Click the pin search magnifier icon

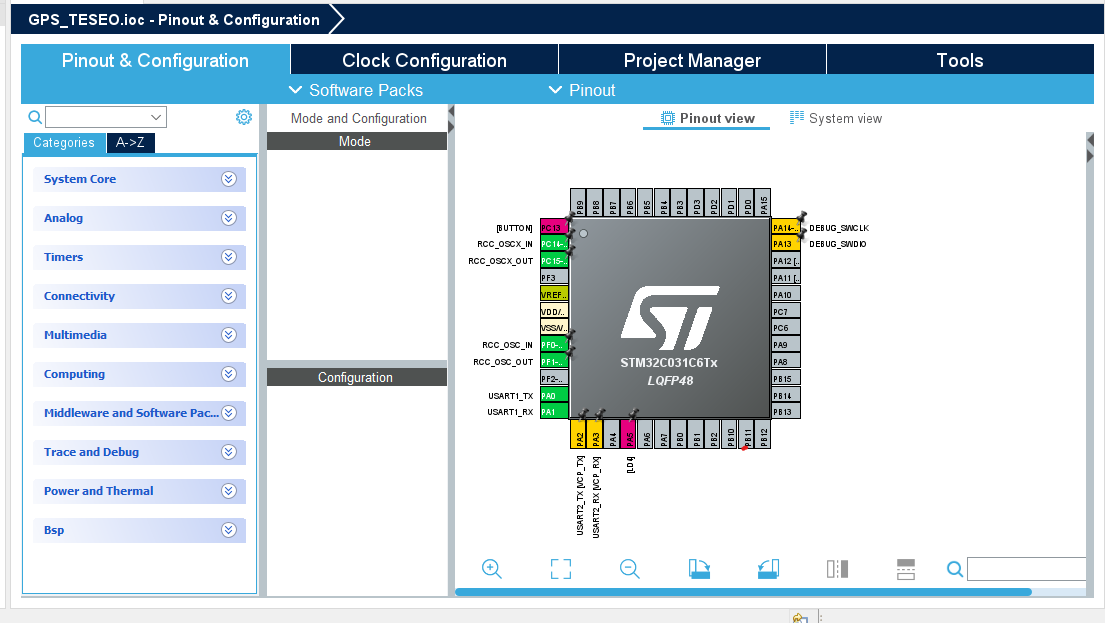pos(954,569)
